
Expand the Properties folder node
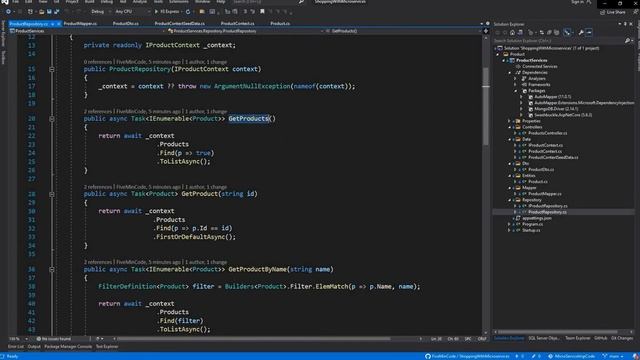tap(510, 121)
